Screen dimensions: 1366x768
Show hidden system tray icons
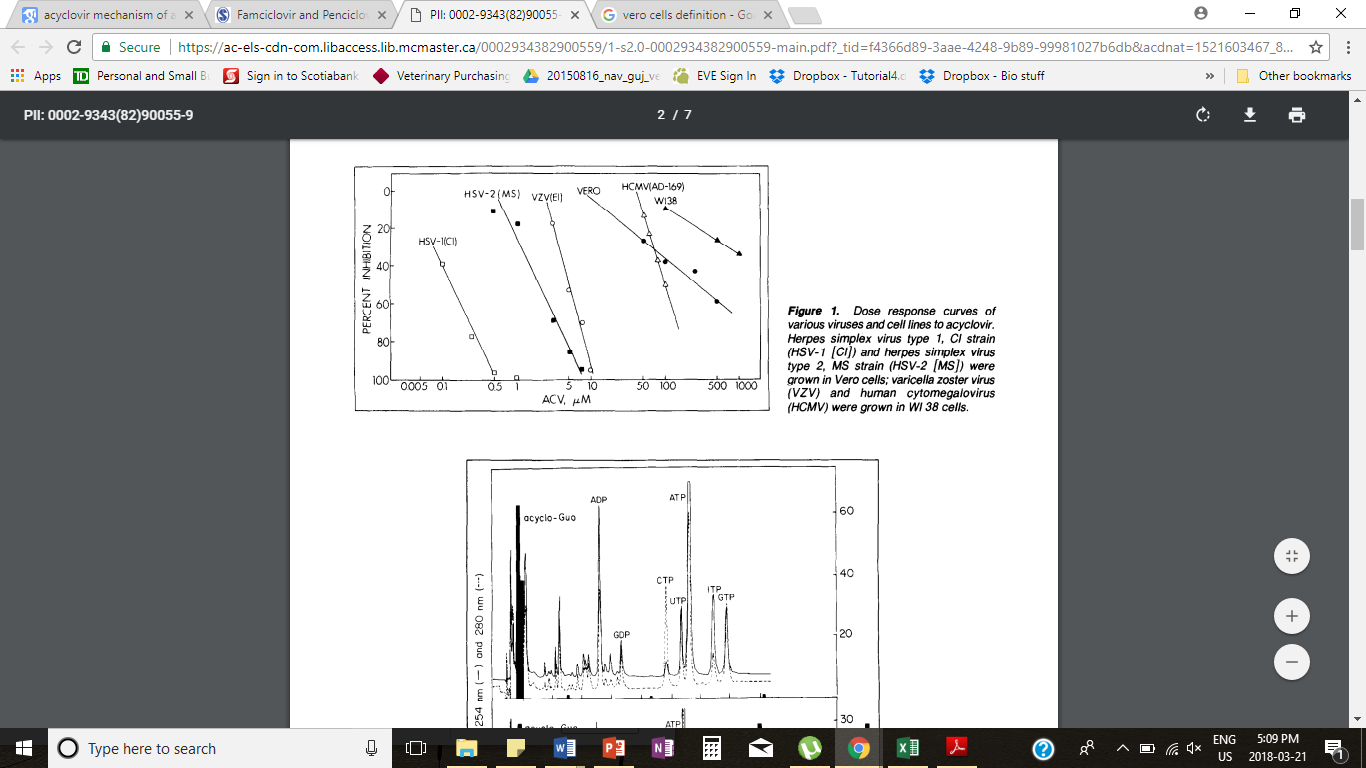[x=1122, y=748]
